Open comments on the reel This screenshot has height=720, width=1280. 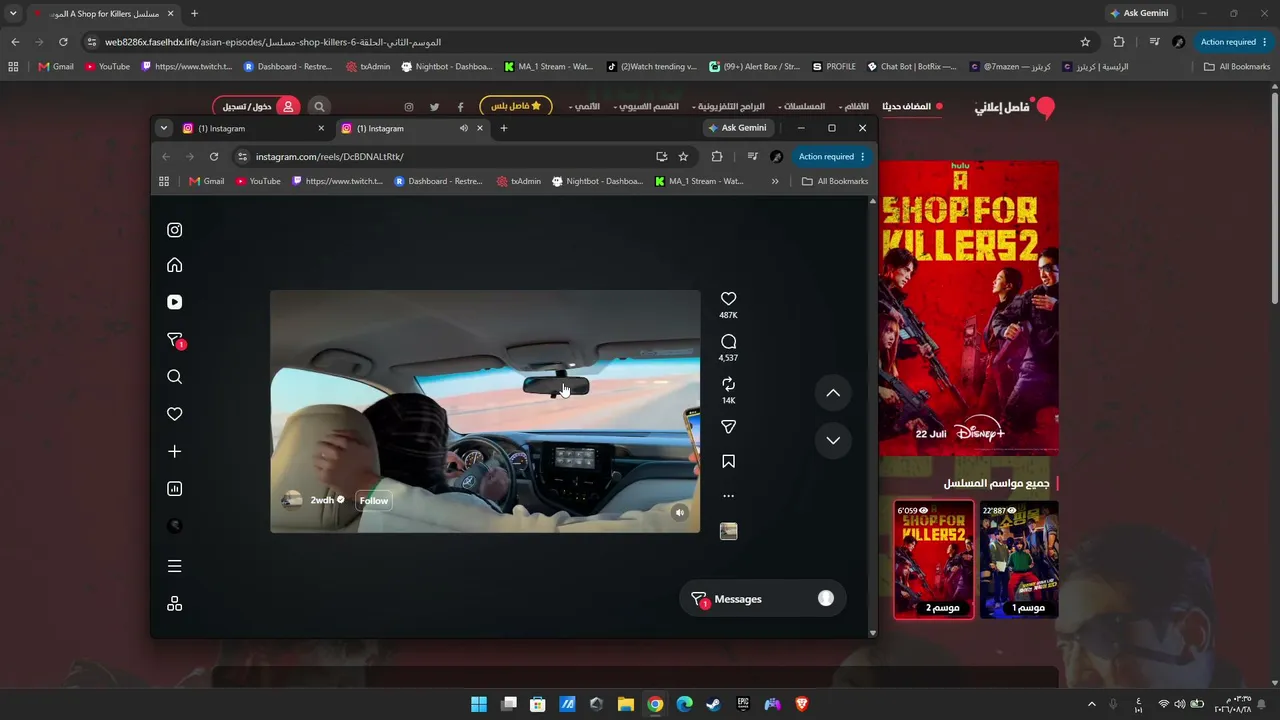click(x=728, y=342)
